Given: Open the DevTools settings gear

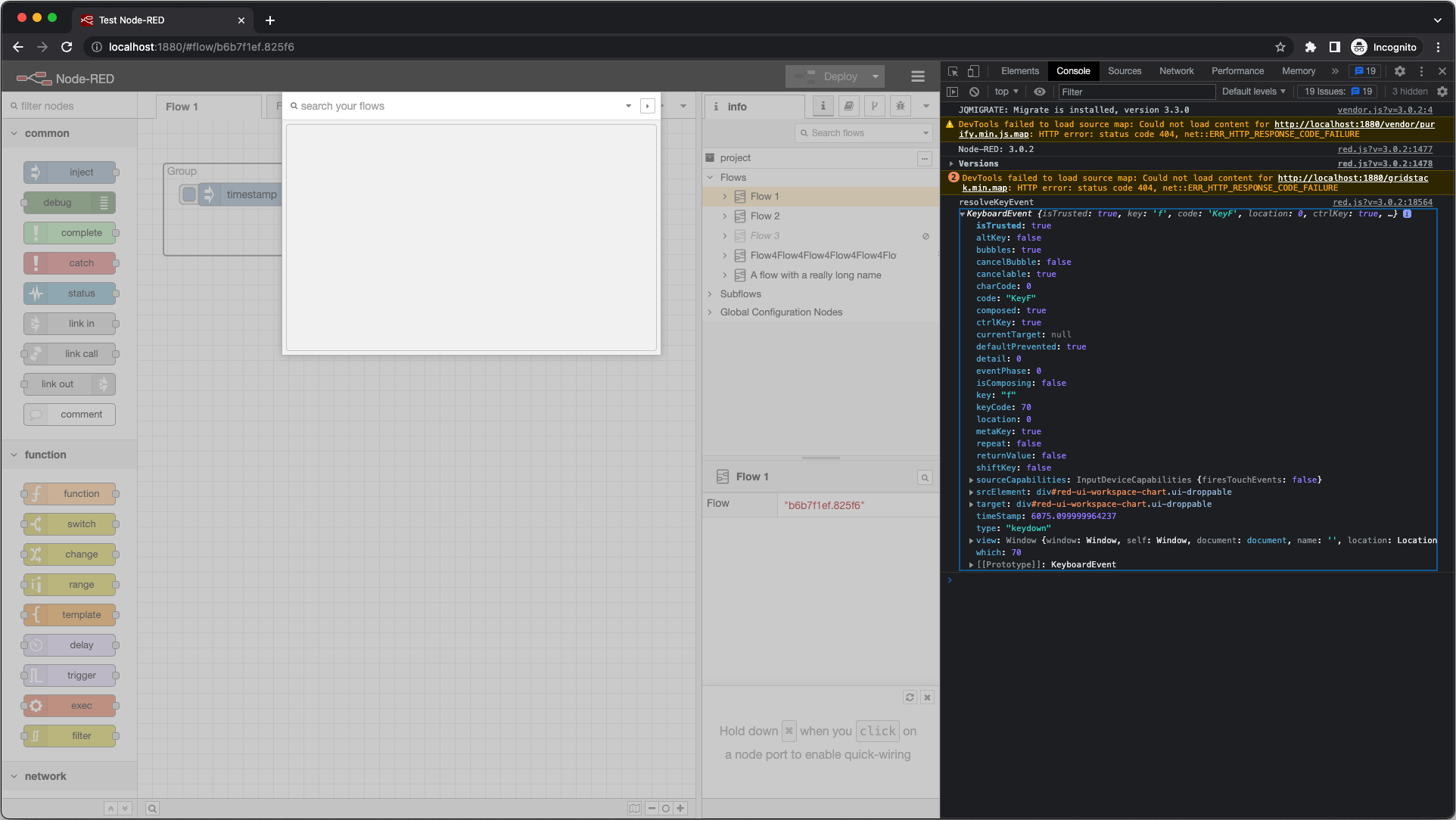Looking at the screenshot, I should (x=1399, y=71).
